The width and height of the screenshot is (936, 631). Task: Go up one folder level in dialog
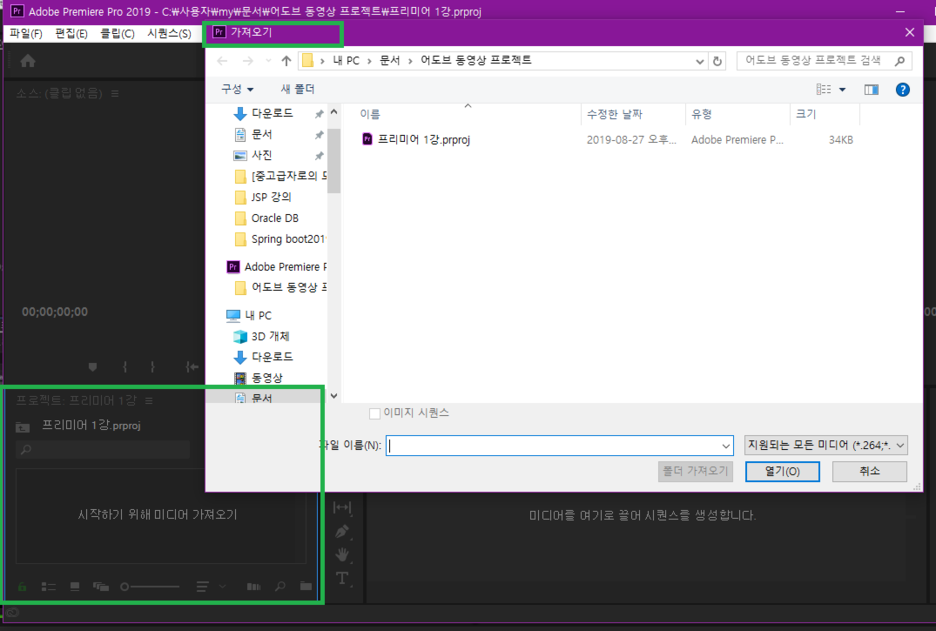pos(287,61)
